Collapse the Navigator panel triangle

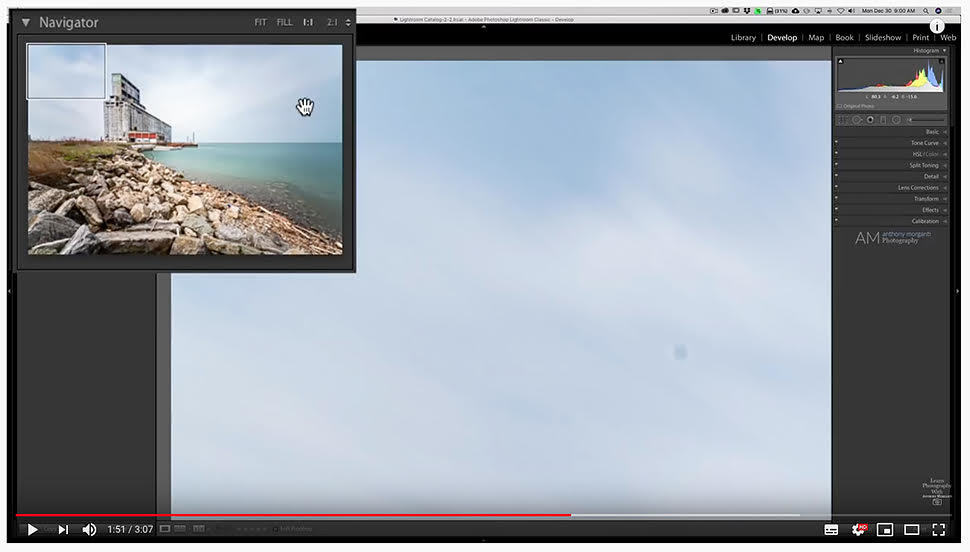[26, 22]
